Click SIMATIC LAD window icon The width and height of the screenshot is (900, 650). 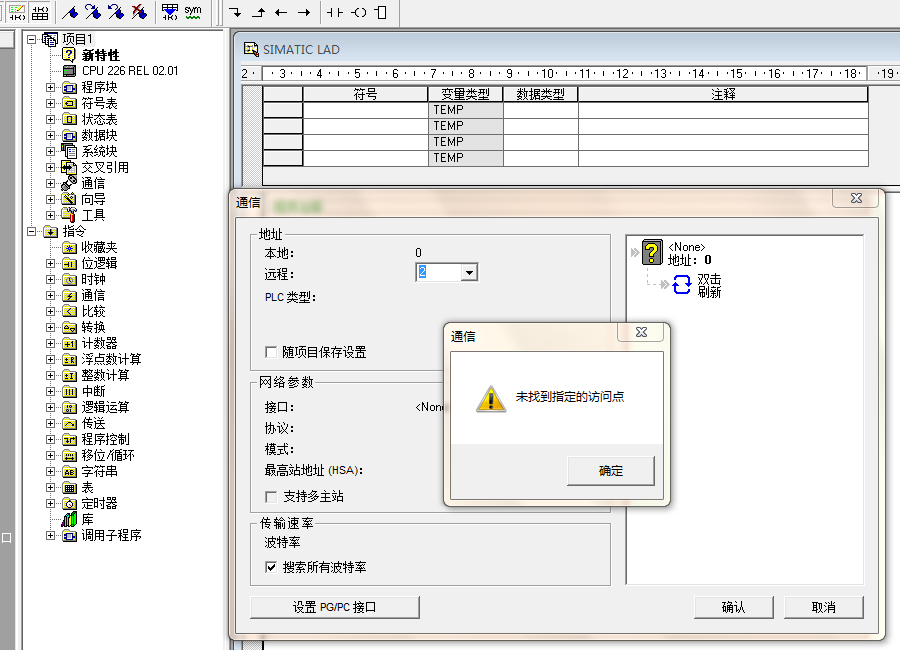click(x=251, y=49)
